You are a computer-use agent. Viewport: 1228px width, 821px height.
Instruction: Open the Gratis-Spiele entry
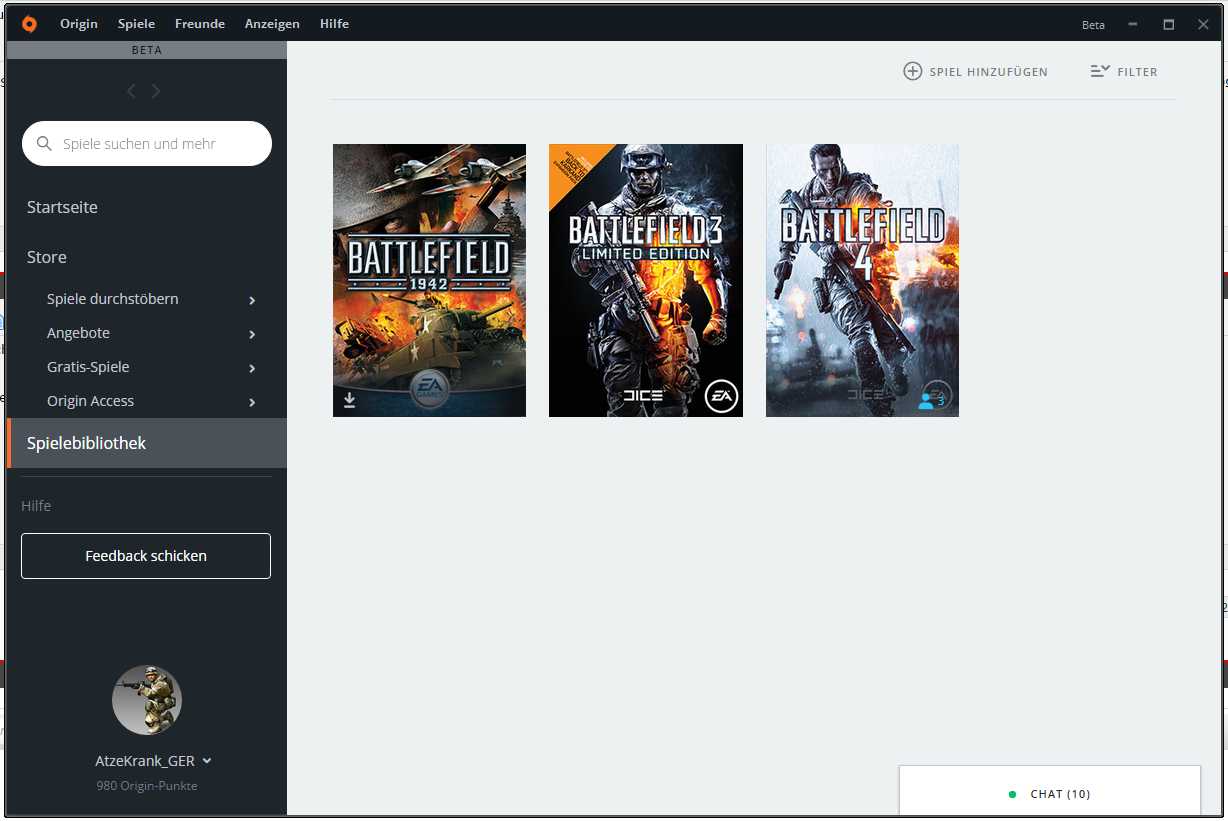(88, 367)
